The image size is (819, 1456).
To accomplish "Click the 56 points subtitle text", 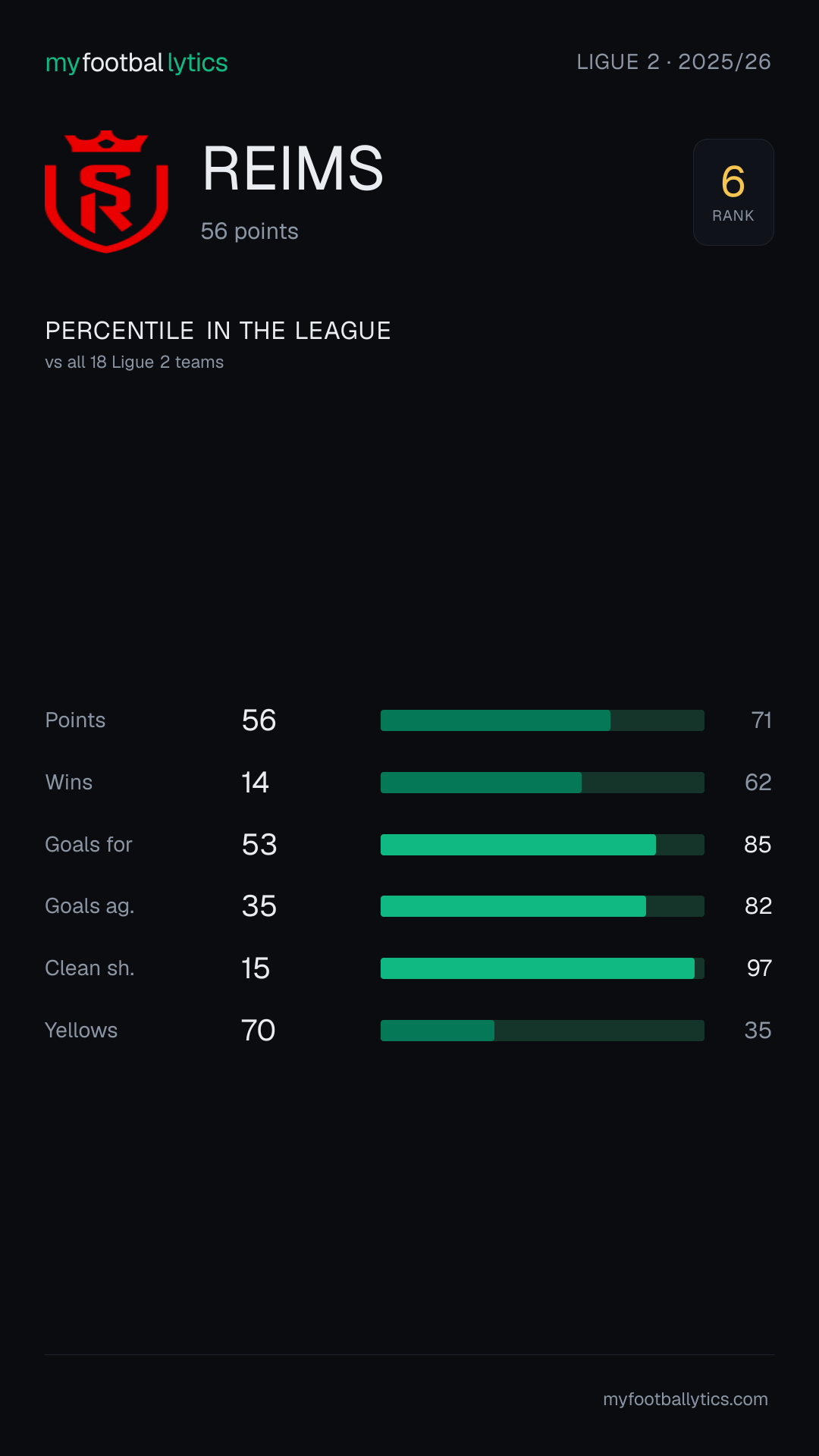I will click(249, 231).
